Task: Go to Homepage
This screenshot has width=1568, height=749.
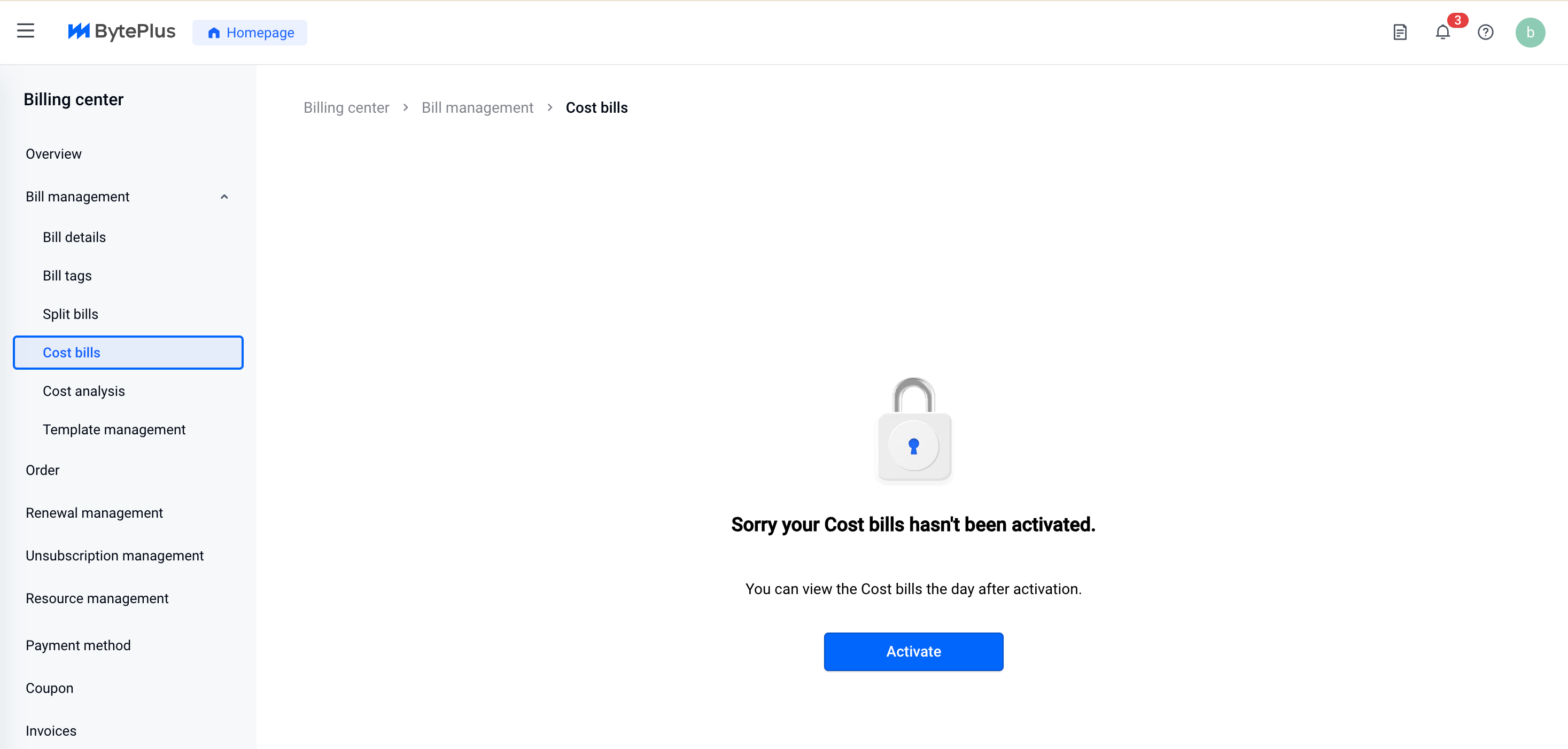Action: (250, 33)
